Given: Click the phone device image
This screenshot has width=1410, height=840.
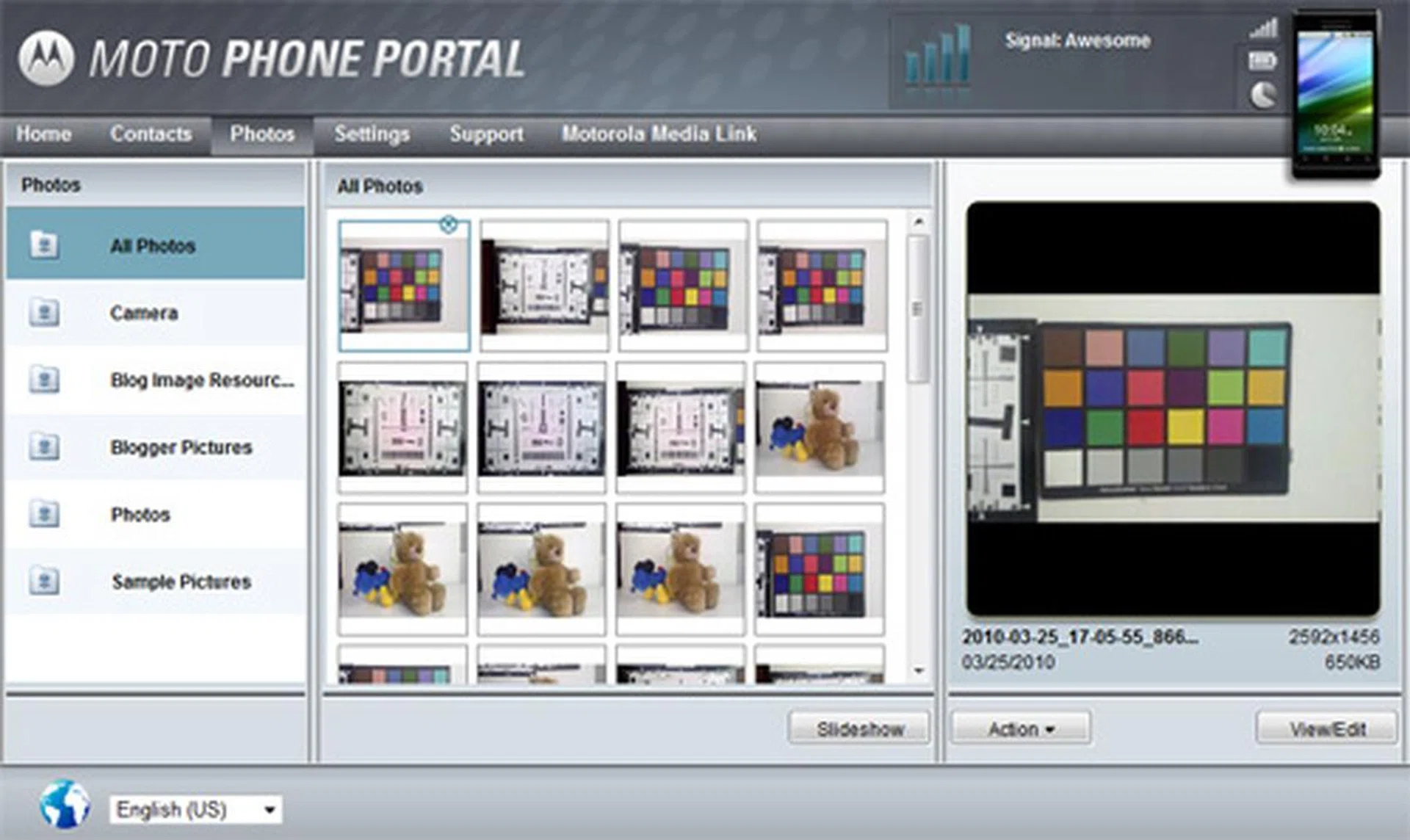Looking at the screenshot, I should (1335, 93).
